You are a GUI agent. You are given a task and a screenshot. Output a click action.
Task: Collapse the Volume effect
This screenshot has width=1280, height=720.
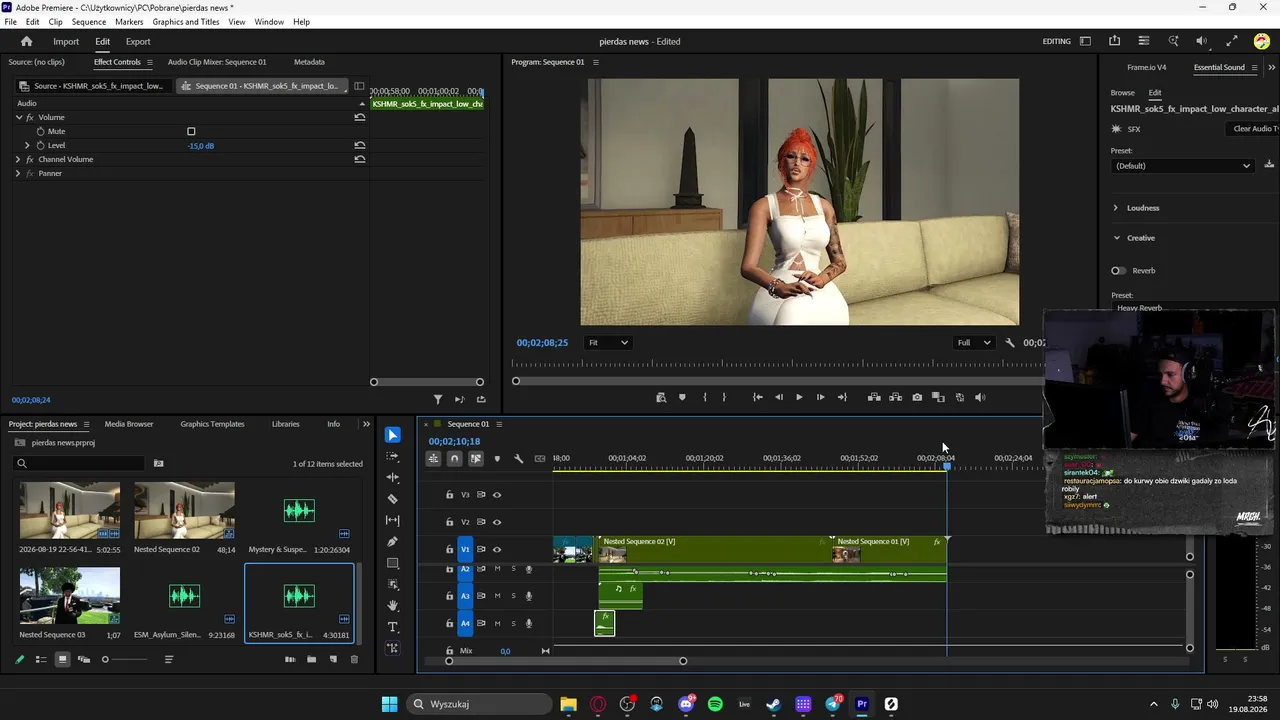[x=18, y=117]
